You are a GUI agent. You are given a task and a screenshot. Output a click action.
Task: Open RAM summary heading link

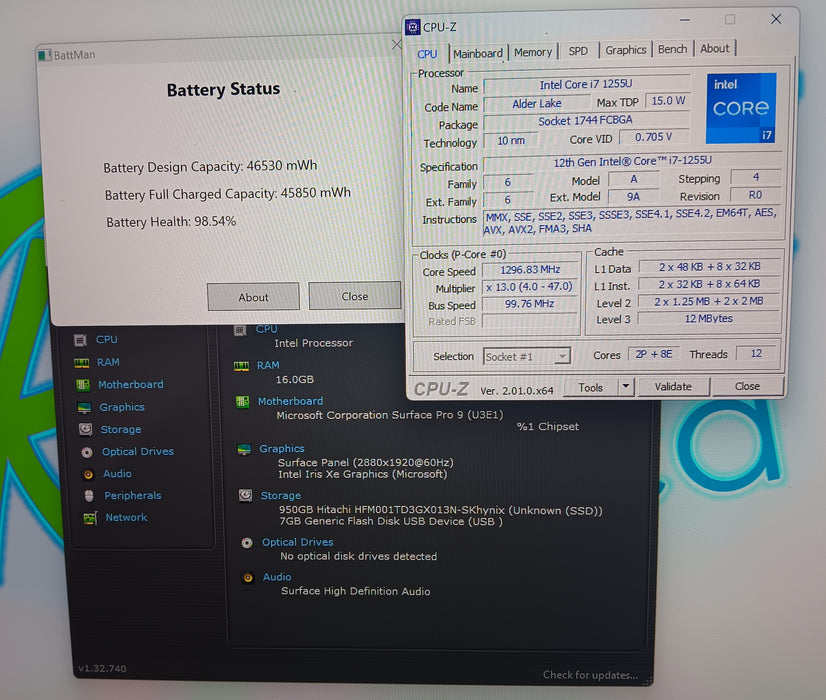click(268, 365)
